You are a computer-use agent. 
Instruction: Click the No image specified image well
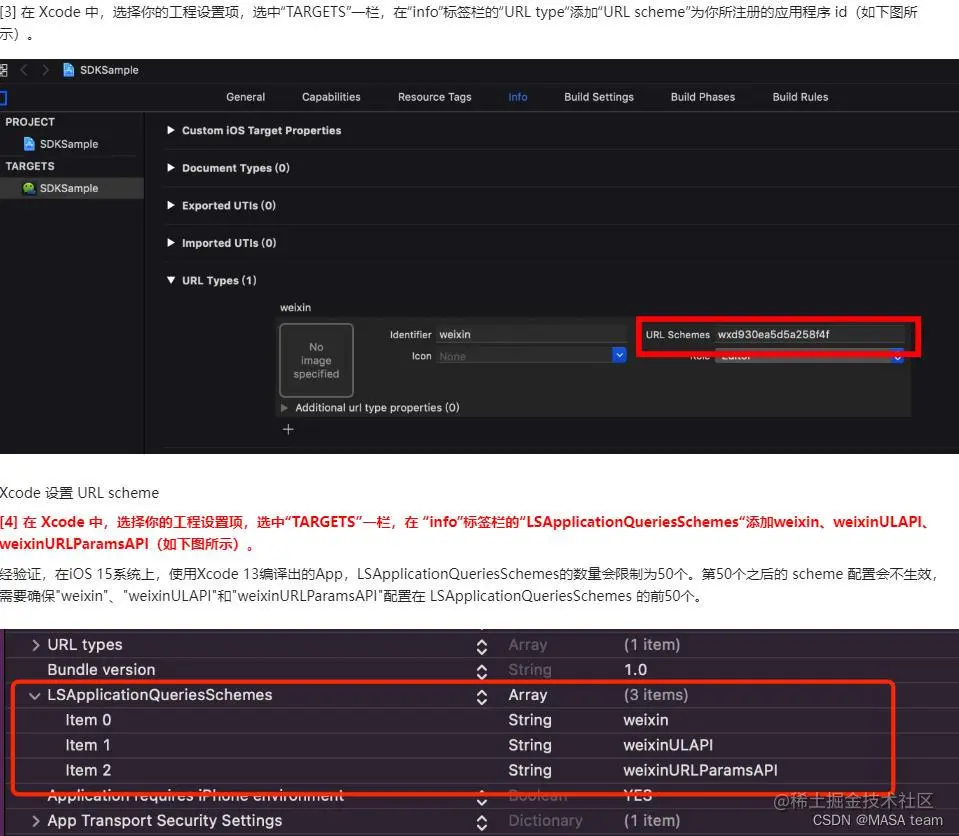tap(316, 360)
